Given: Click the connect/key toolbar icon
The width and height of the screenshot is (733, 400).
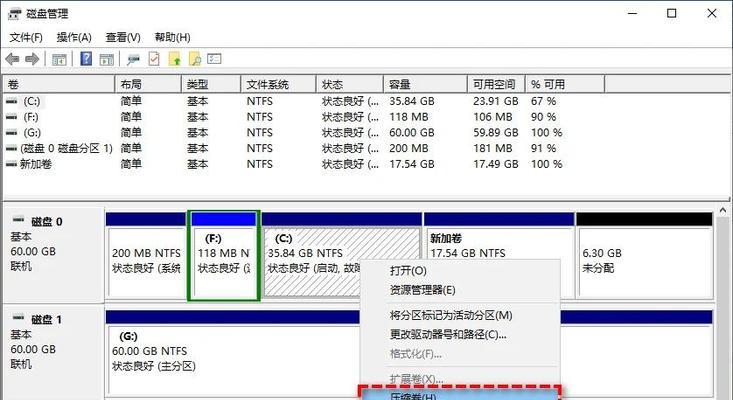Looking at the screenshot, I should tap(134, 59).
